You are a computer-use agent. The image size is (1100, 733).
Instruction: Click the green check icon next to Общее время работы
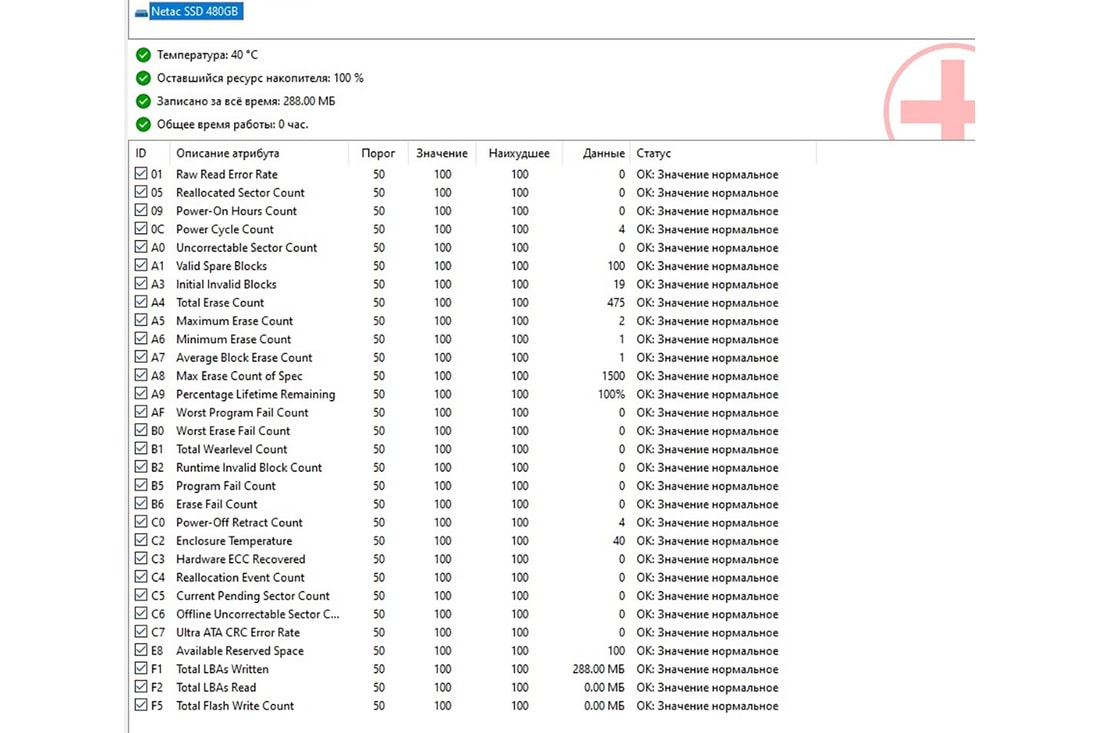[x=143, y=124]
